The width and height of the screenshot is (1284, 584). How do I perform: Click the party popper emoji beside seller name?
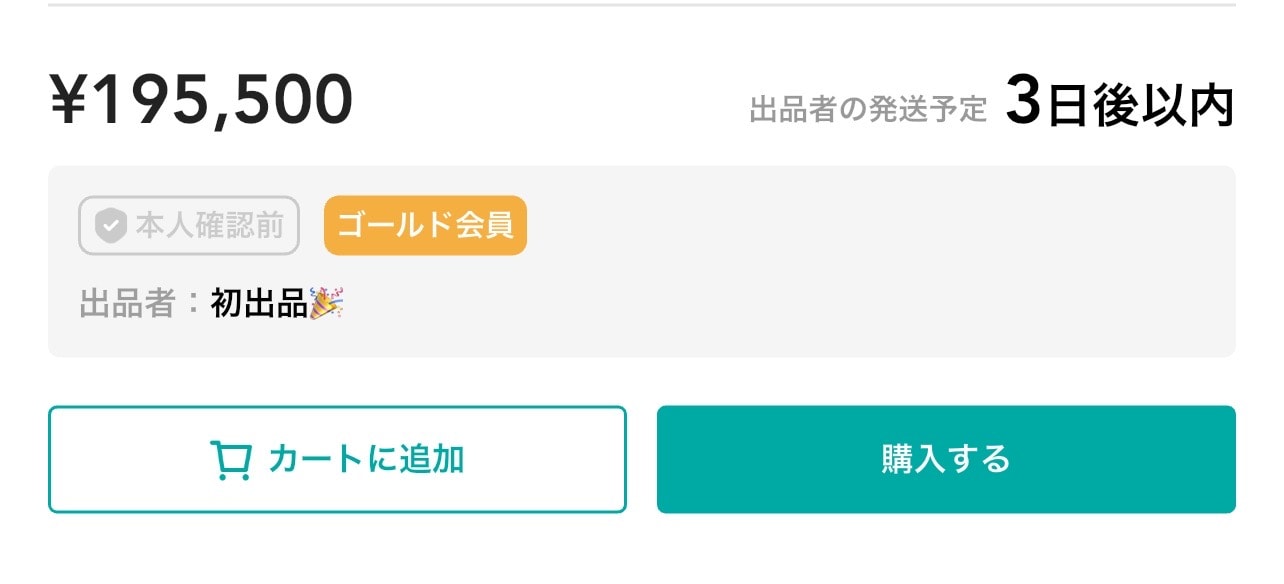pyautogui.click(x=327, y=303)
